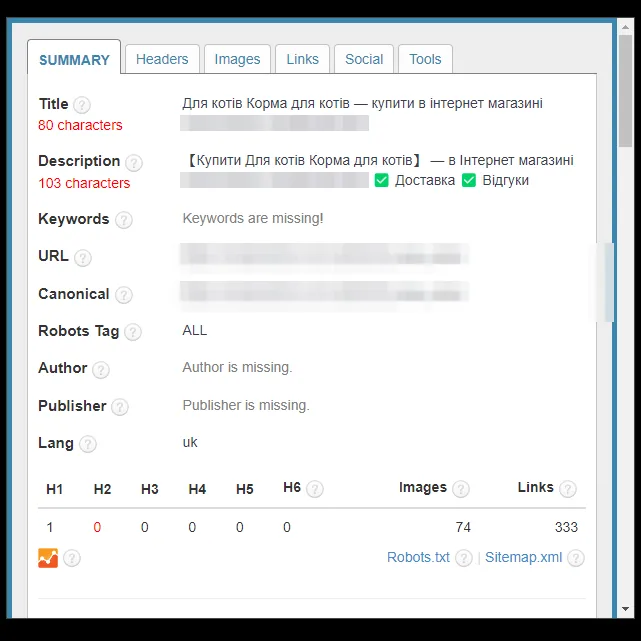Open the Sitemap.xml link
The image size is (641, 641).
tap(523, 557)
